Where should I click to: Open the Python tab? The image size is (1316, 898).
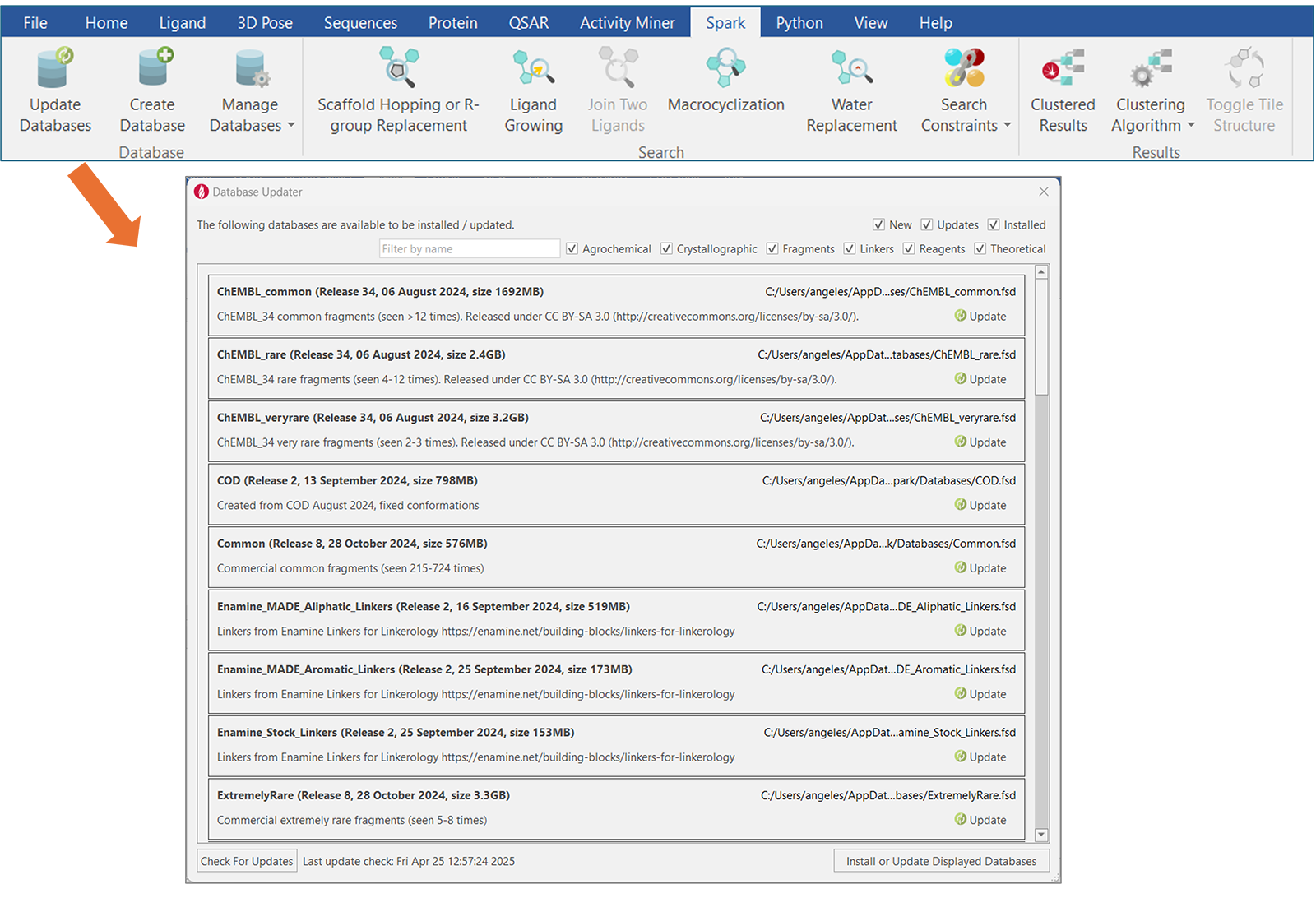[x=799, y=23]
